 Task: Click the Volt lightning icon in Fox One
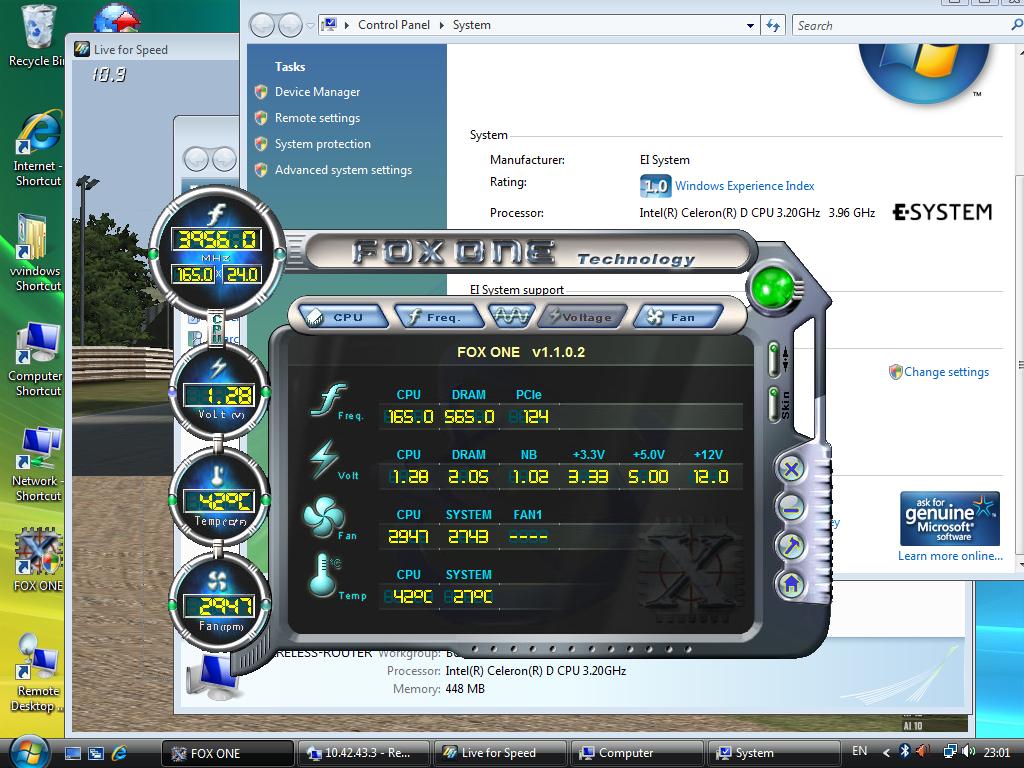(x=325, y=458)
